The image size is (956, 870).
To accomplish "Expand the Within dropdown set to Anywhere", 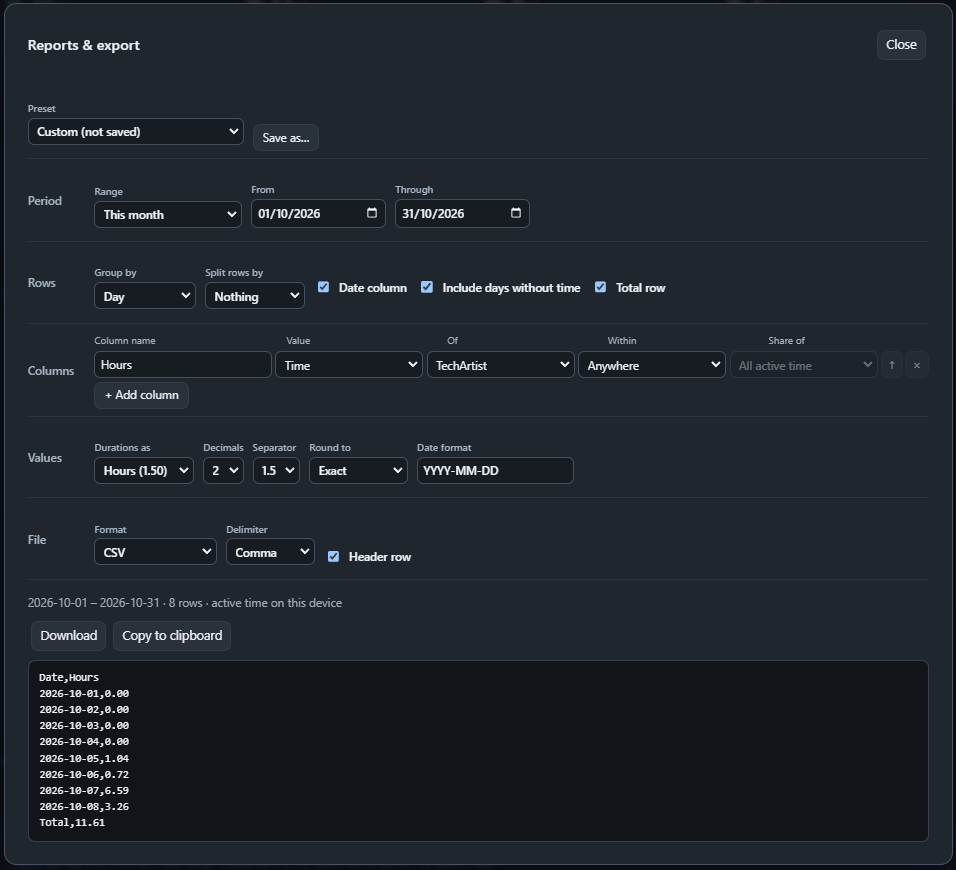I will [x=652, y=365].
